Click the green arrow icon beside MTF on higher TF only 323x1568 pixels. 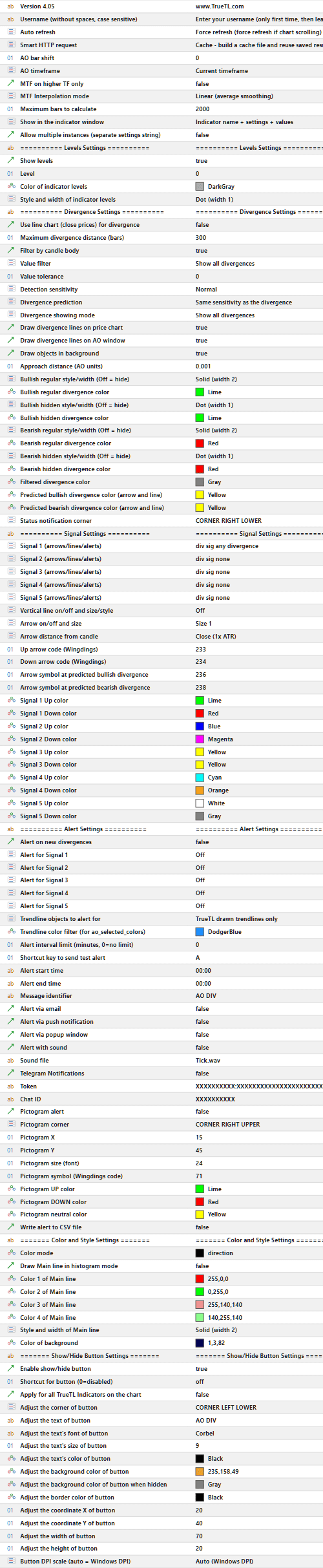point(10,83)
